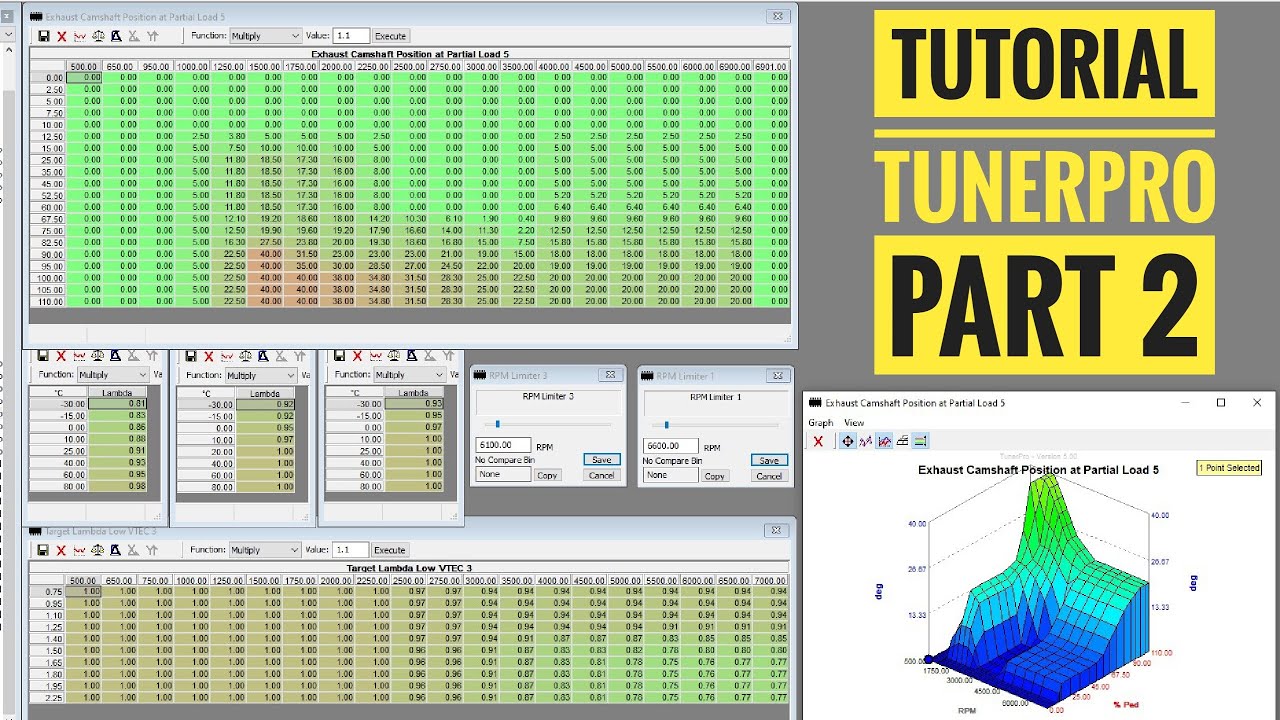
Task: Click Save button in RPM Limiter 3
Action: coord(602,460)
